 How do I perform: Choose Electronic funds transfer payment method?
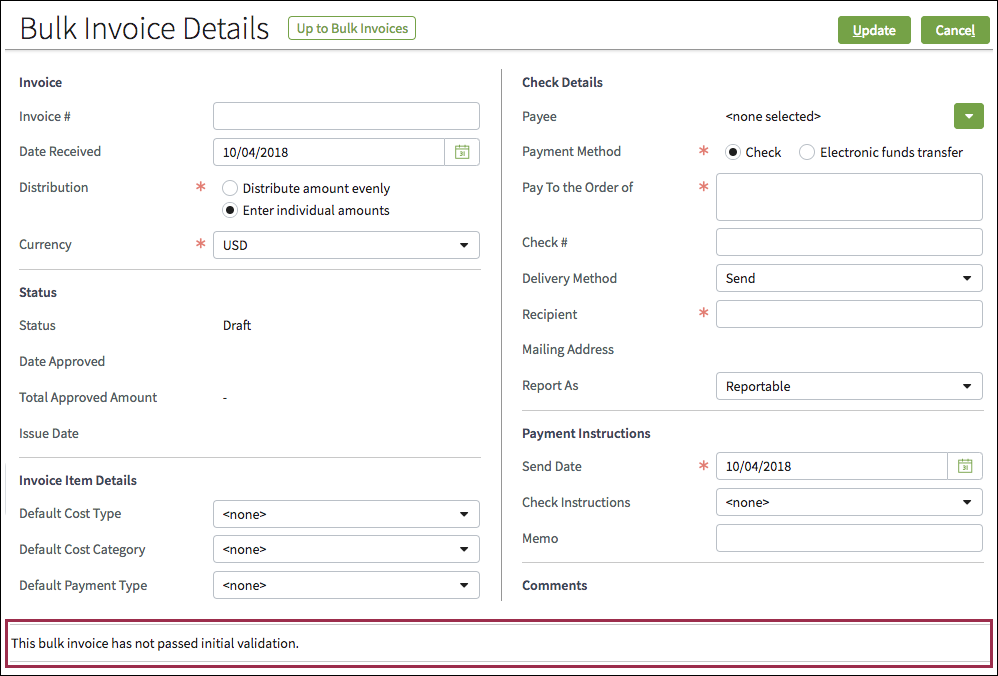point(807,152)
